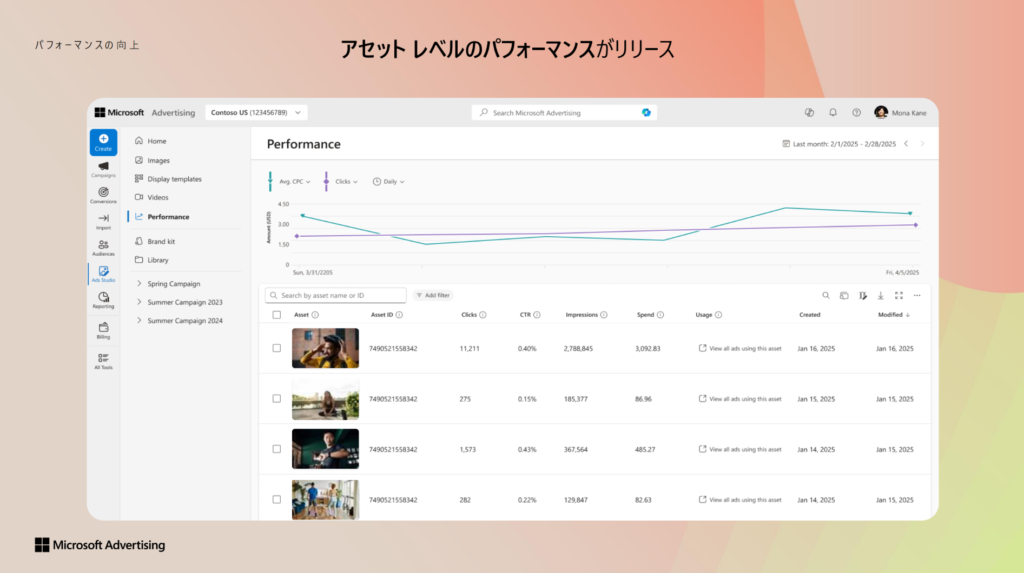Open the Import section icon
This screenshot has height=573, width=1024.
(x=103, y=221)
